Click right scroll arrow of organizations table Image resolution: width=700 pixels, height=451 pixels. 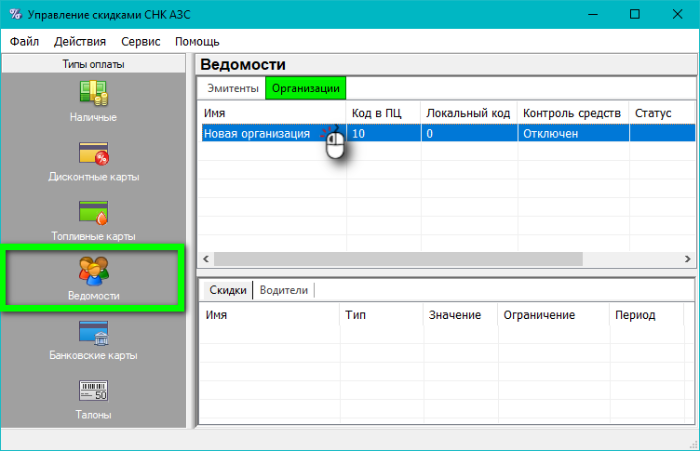687,258
